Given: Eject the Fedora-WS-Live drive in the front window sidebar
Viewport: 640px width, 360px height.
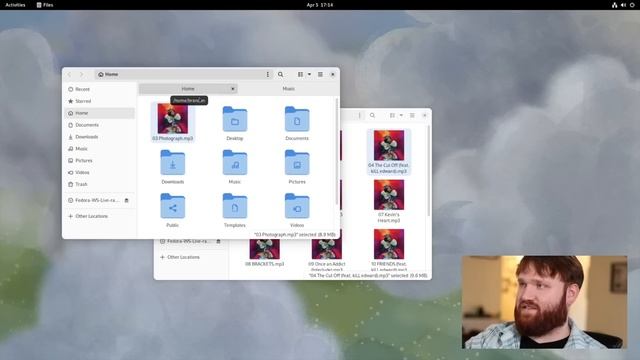Looking at the screenshot, I should (x=127, y=200).
